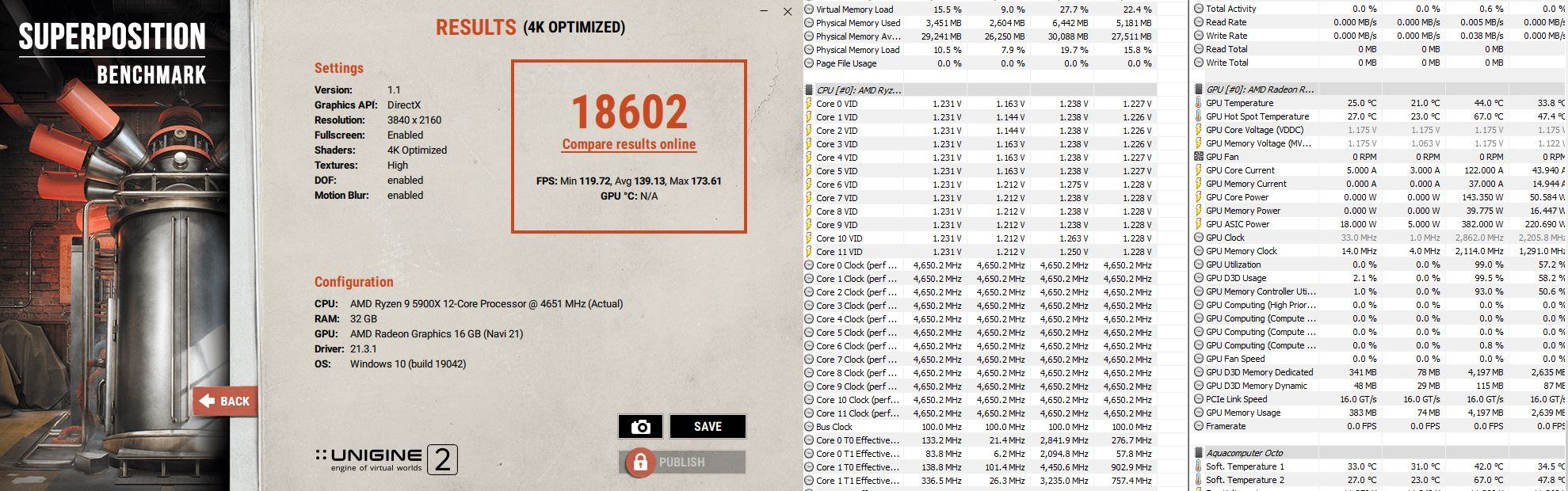Click the Aquacomputer Octo chip icon
1568x491 pixels.
(1199, 453)
